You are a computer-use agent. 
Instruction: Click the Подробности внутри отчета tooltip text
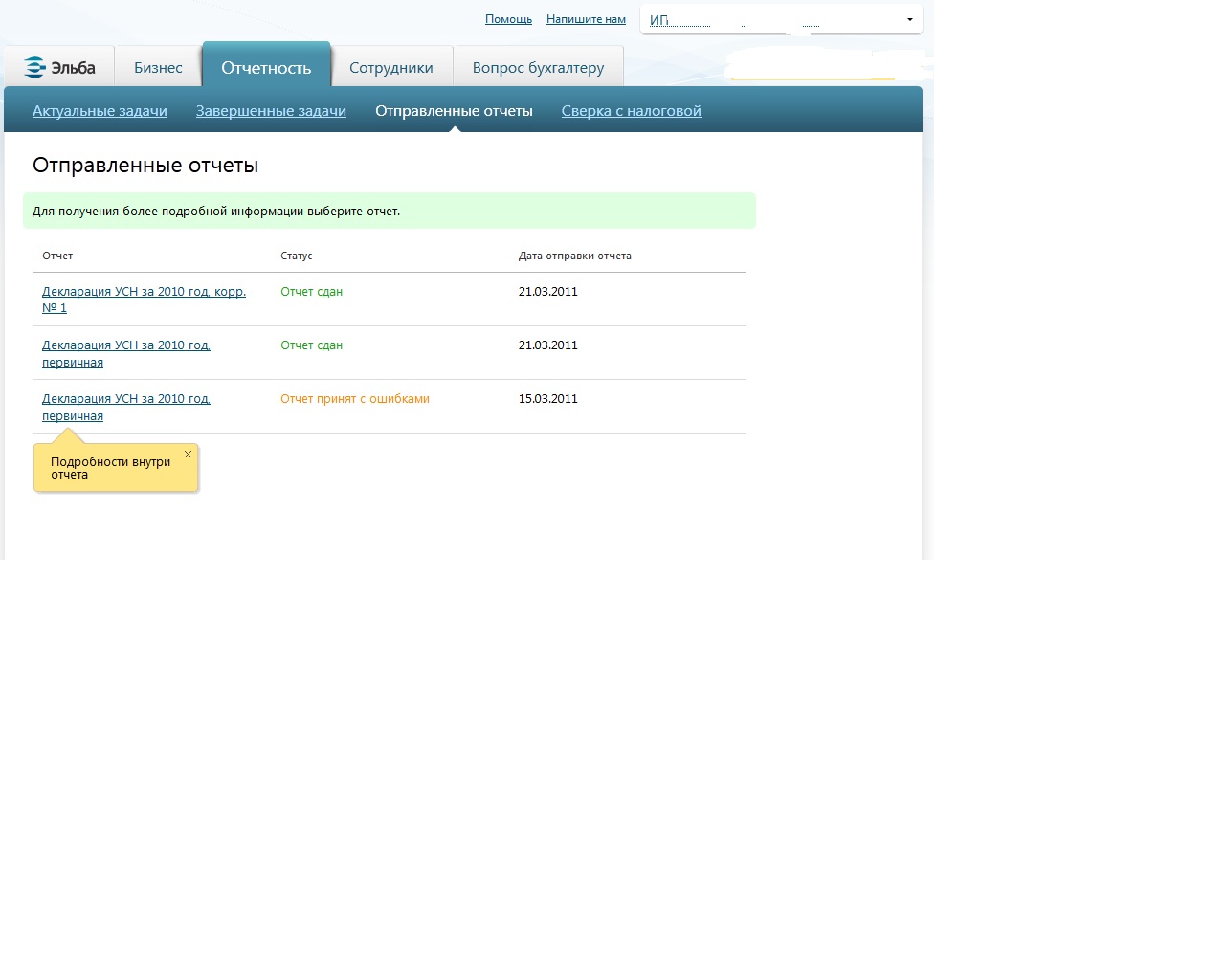[x=110, y=468]
